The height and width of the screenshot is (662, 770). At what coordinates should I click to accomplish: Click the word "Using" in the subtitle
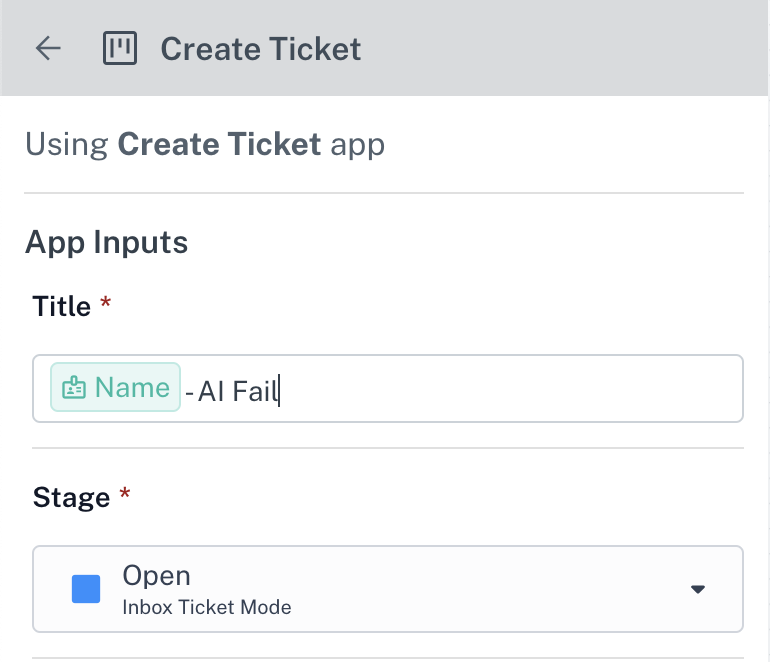click(x=67, y=145)
